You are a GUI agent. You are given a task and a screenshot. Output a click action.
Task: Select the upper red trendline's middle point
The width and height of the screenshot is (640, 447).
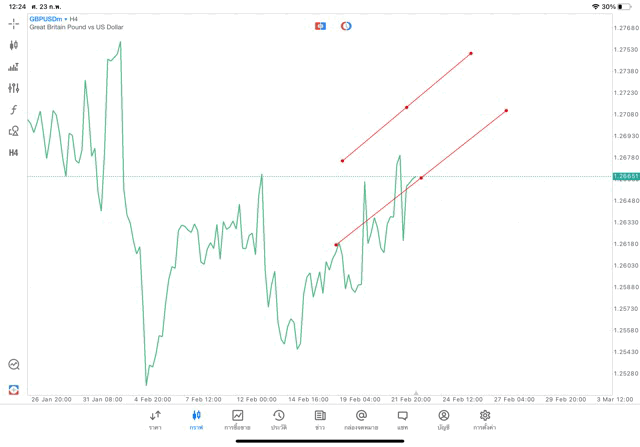(406, 107)
